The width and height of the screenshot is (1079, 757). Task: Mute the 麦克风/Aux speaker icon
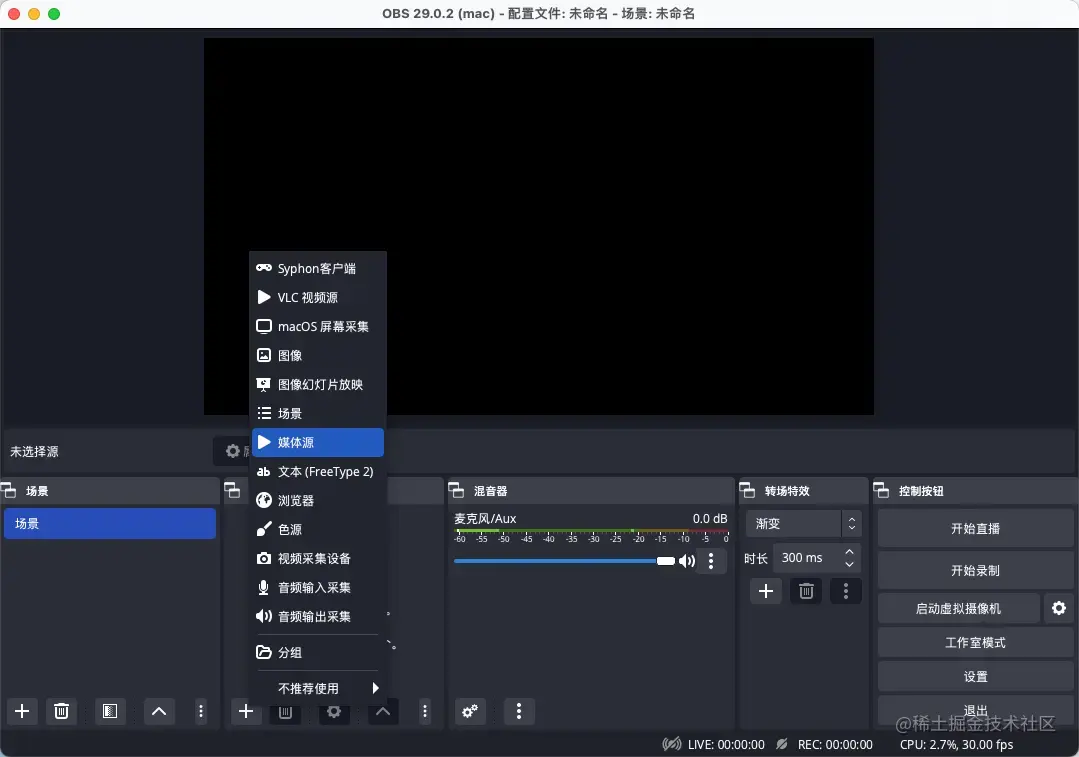(x=687, y=561)
